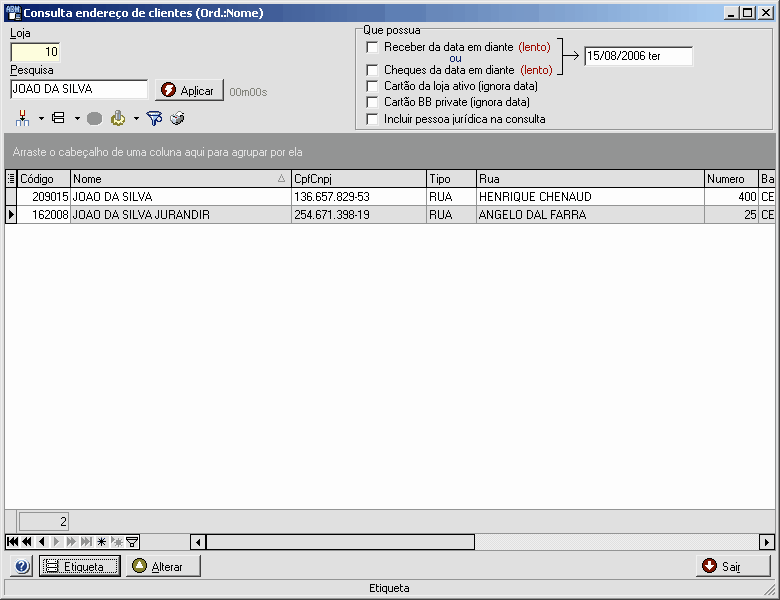This screenshot has height=600, width=780.
Task: Click the row indicator arrow of JURANDIR row
Action: [x=11, y=215]
